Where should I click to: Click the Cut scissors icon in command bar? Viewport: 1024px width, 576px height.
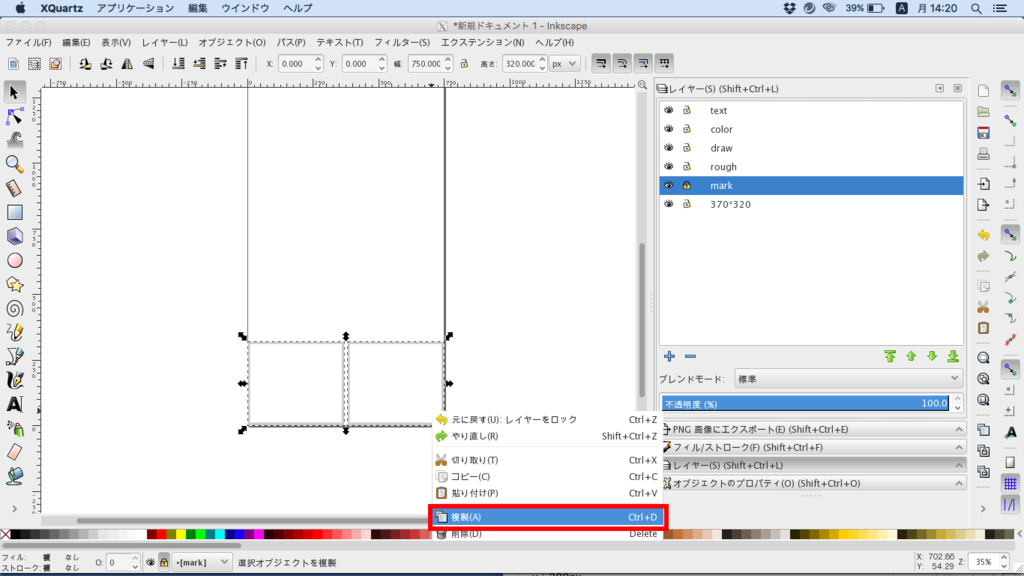(984, 307)
